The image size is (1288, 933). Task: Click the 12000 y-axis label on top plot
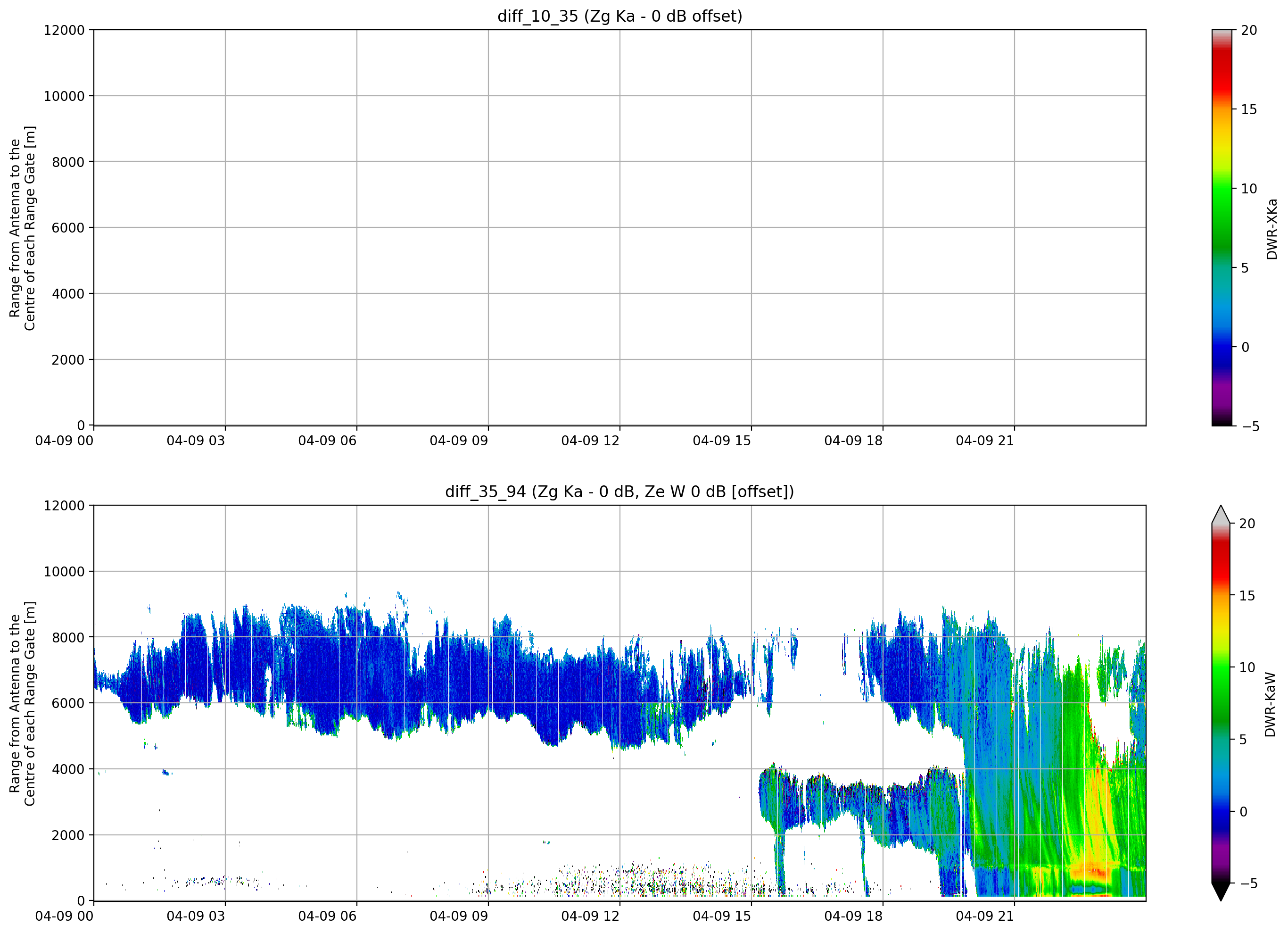(64, 30)
